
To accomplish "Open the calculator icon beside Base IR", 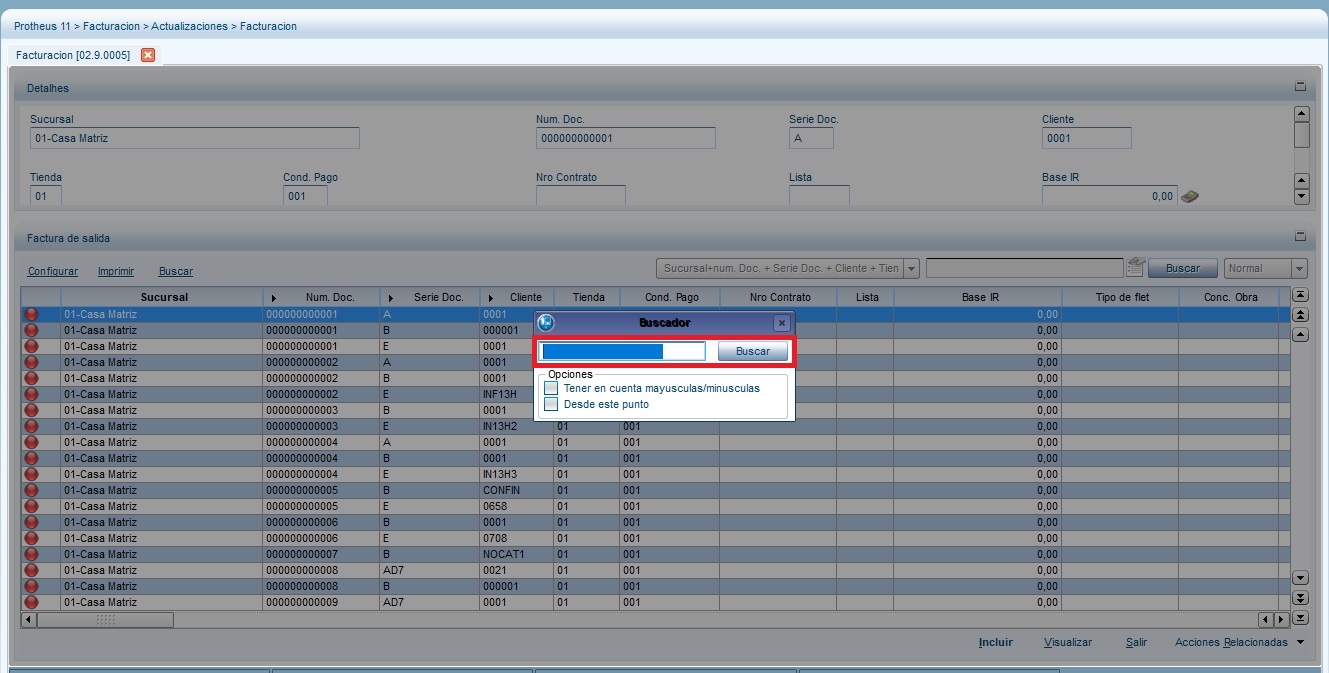I will coord(1189,197).
